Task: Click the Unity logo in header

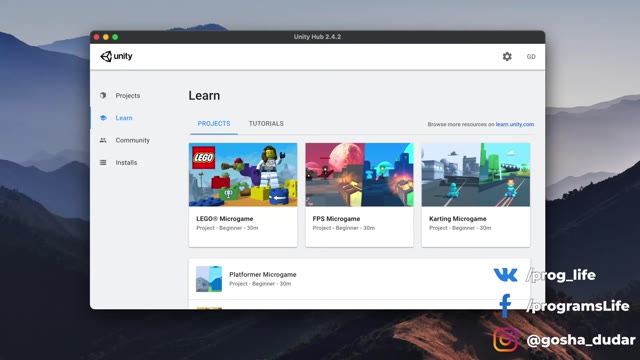Action: click(x=116, y=56)
